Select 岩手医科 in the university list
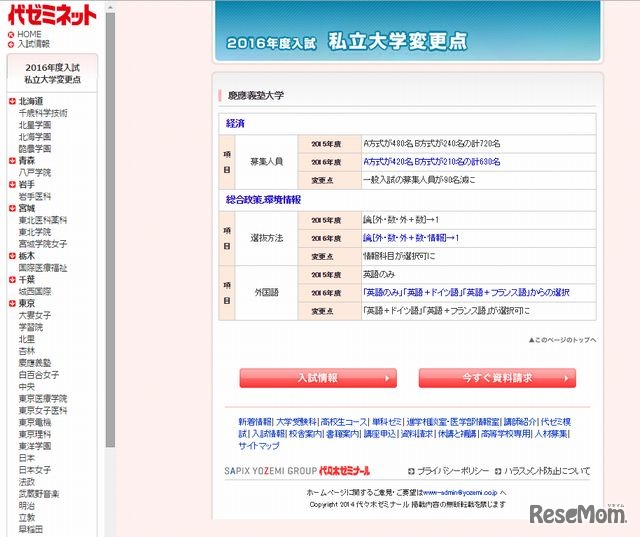The image size is (640, 537). click(x=35, y=196)
